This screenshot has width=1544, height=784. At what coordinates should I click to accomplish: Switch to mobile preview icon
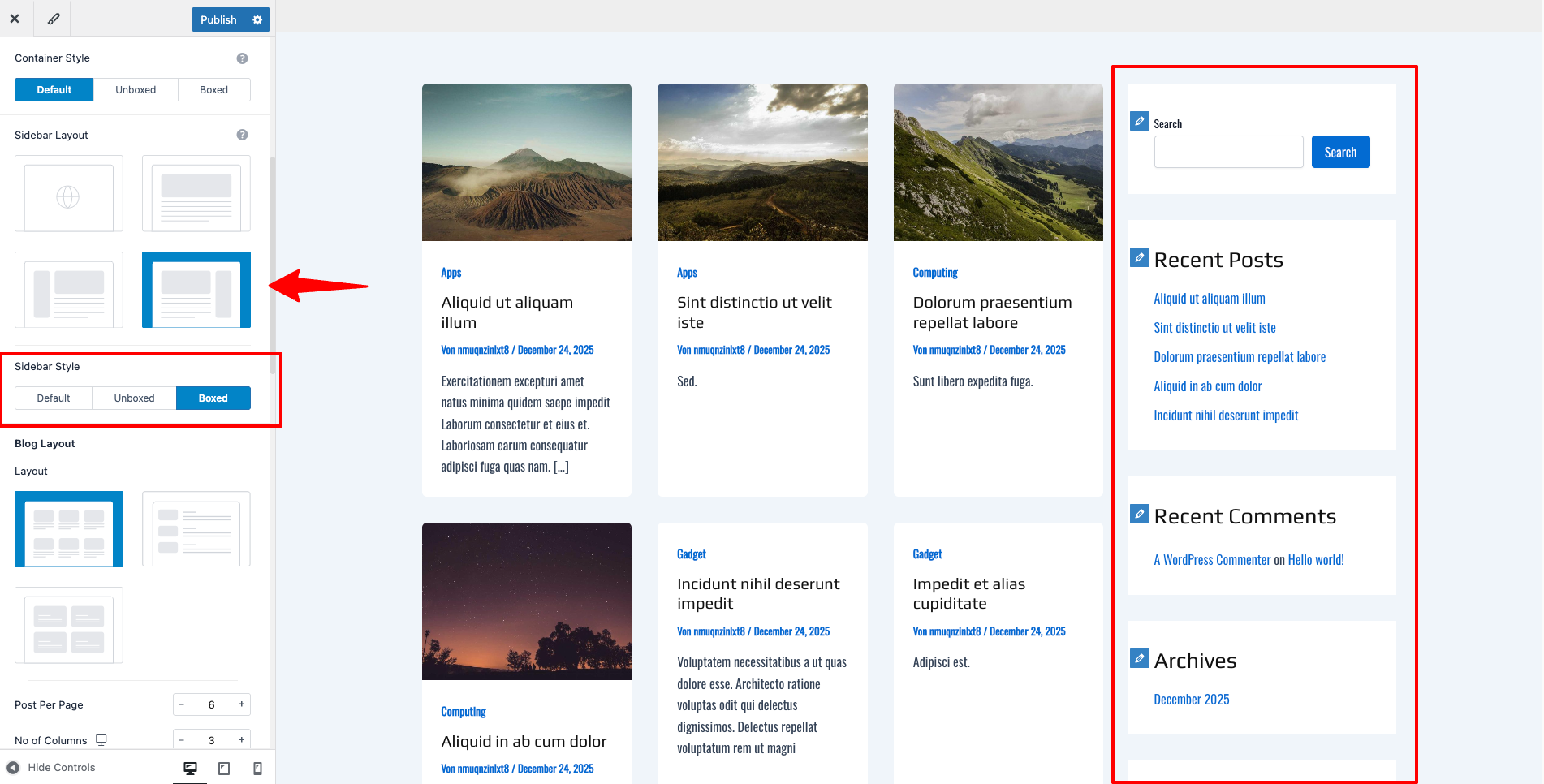click(x=257, y=768)
